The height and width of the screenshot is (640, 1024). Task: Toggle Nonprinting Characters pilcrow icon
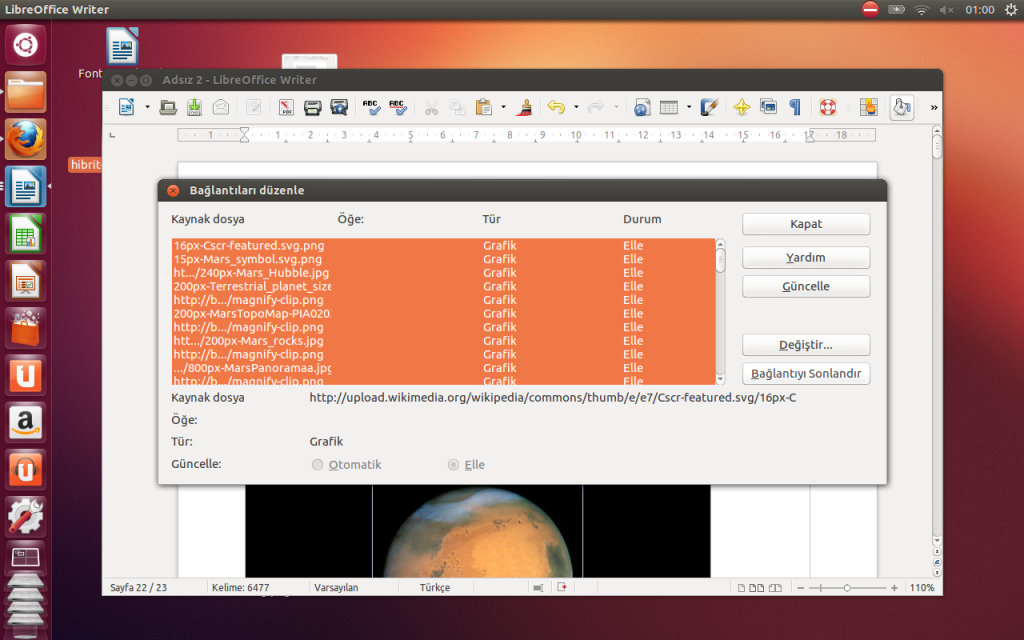tap(795, 107)
